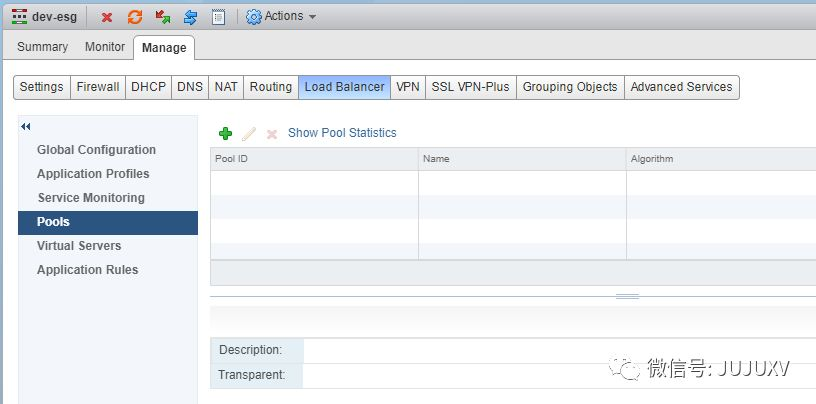Click the Transparent label in details pane
The width and height of the screenshot is (816, 404).
tap(251, 375)
